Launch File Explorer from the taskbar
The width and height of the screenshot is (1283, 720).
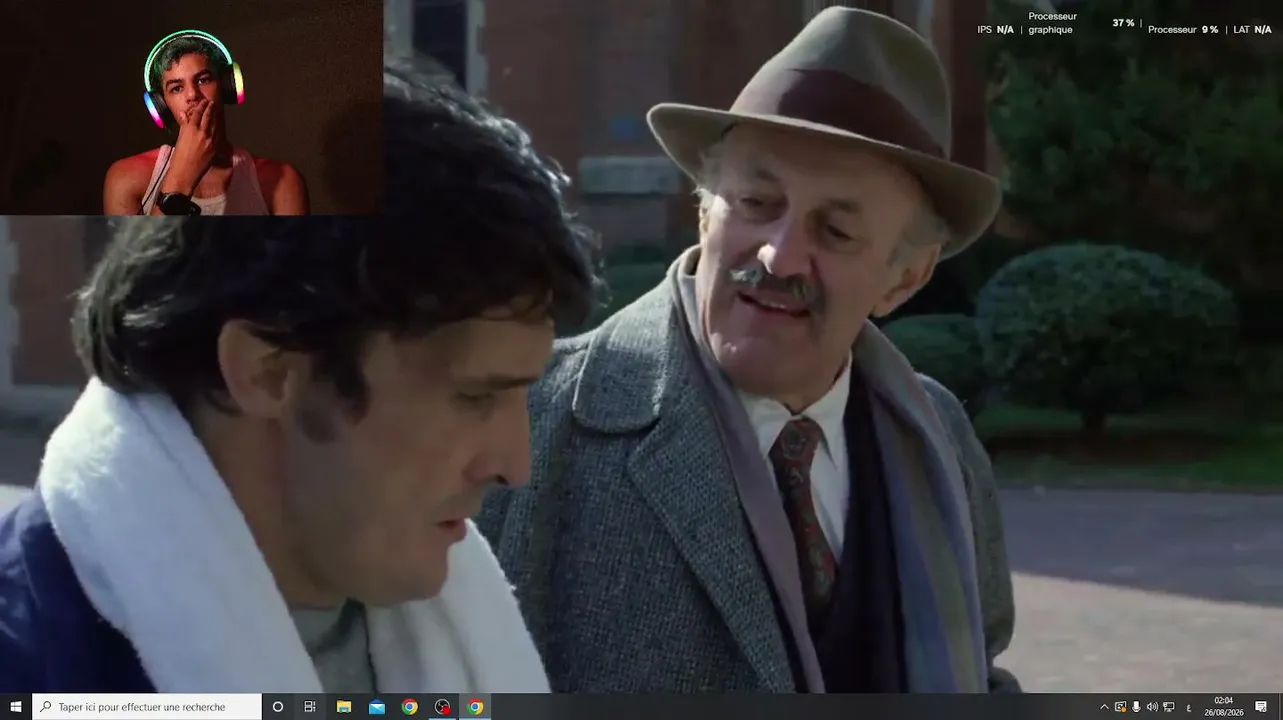pos(344,707)
